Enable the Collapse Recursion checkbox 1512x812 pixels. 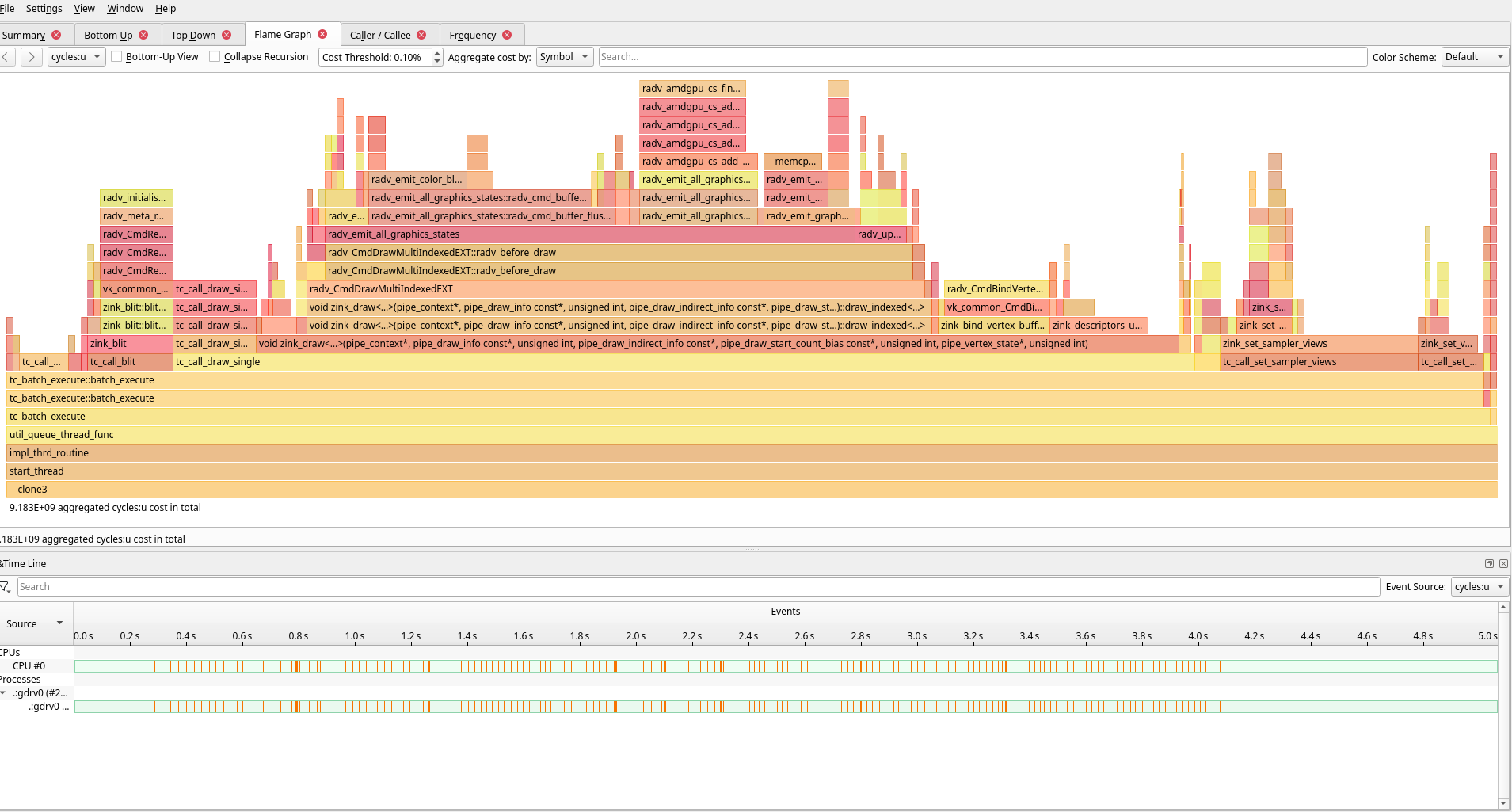point(215,57)
